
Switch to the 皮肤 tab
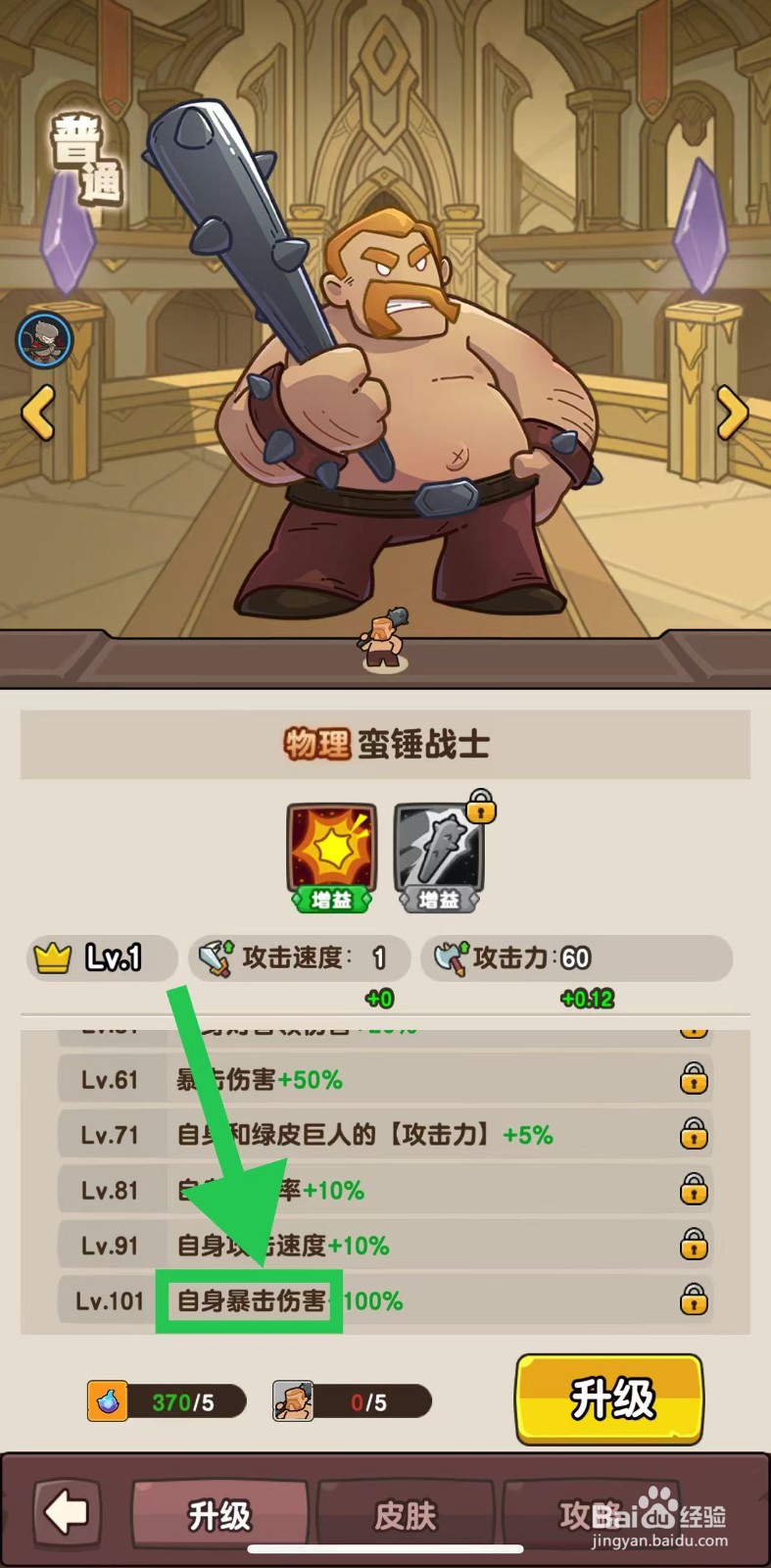pyautogui.click(x=406, y=1515)
